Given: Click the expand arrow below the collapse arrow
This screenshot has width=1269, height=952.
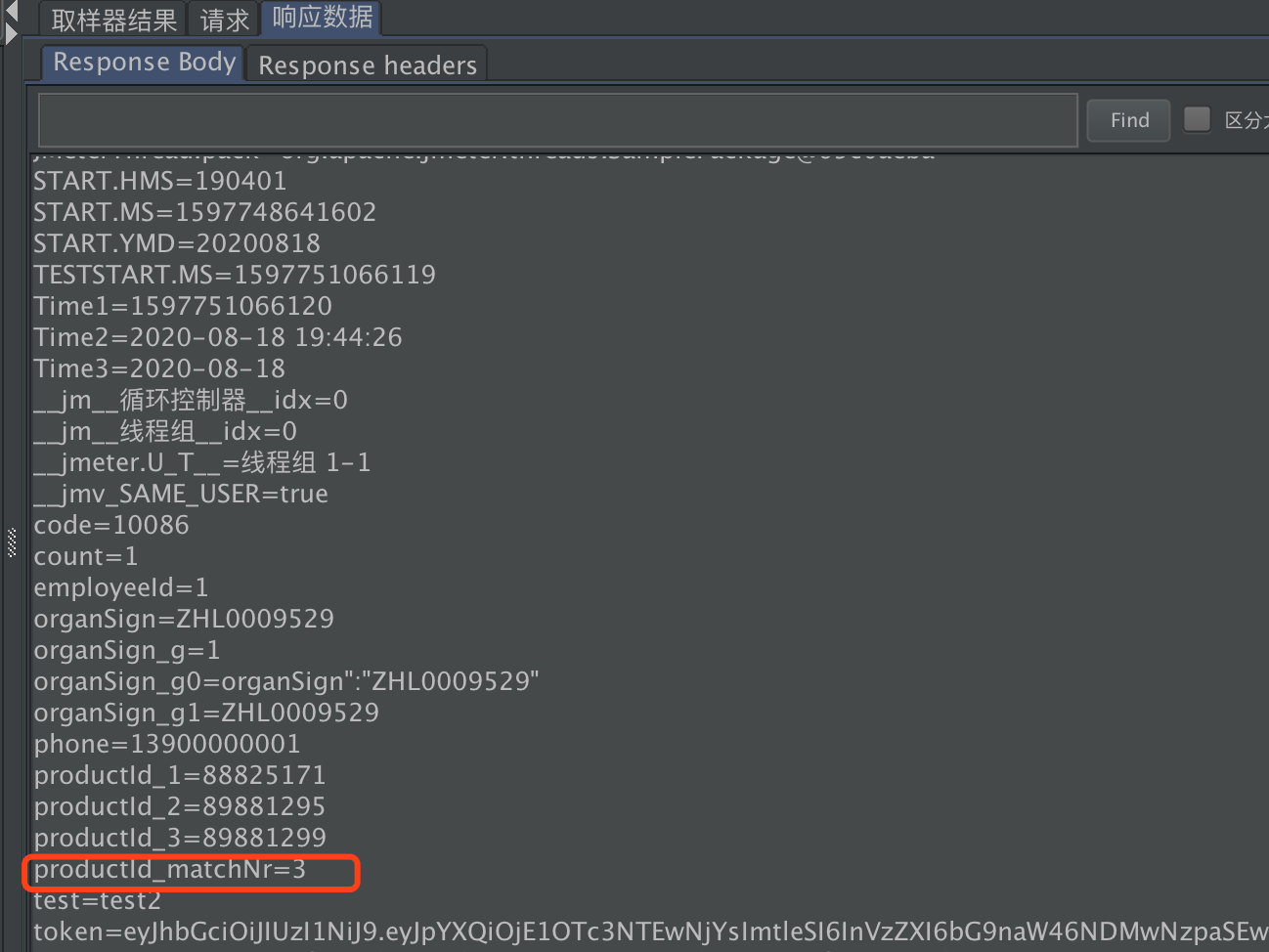Looking at the screenshot, I should (11, 34).
